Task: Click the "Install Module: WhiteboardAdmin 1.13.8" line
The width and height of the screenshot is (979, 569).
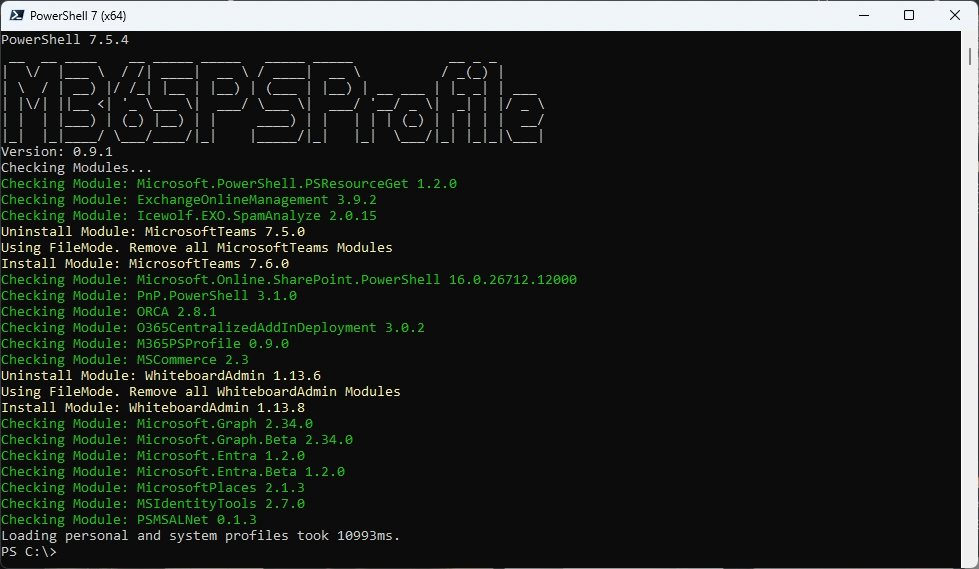Action: pyautogui.click(x=152, y=408)
